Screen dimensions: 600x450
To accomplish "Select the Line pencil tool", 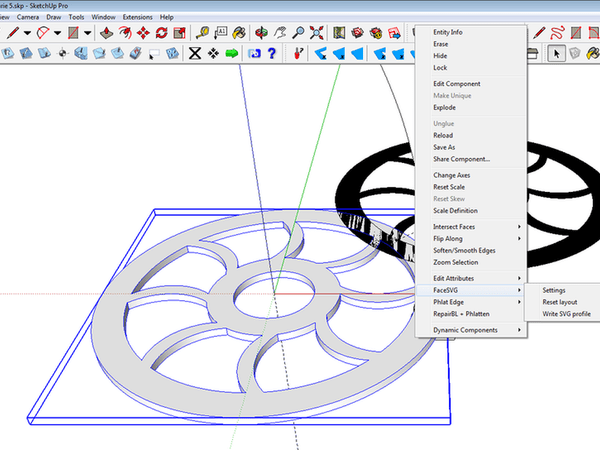I will [x=12, y=32].
